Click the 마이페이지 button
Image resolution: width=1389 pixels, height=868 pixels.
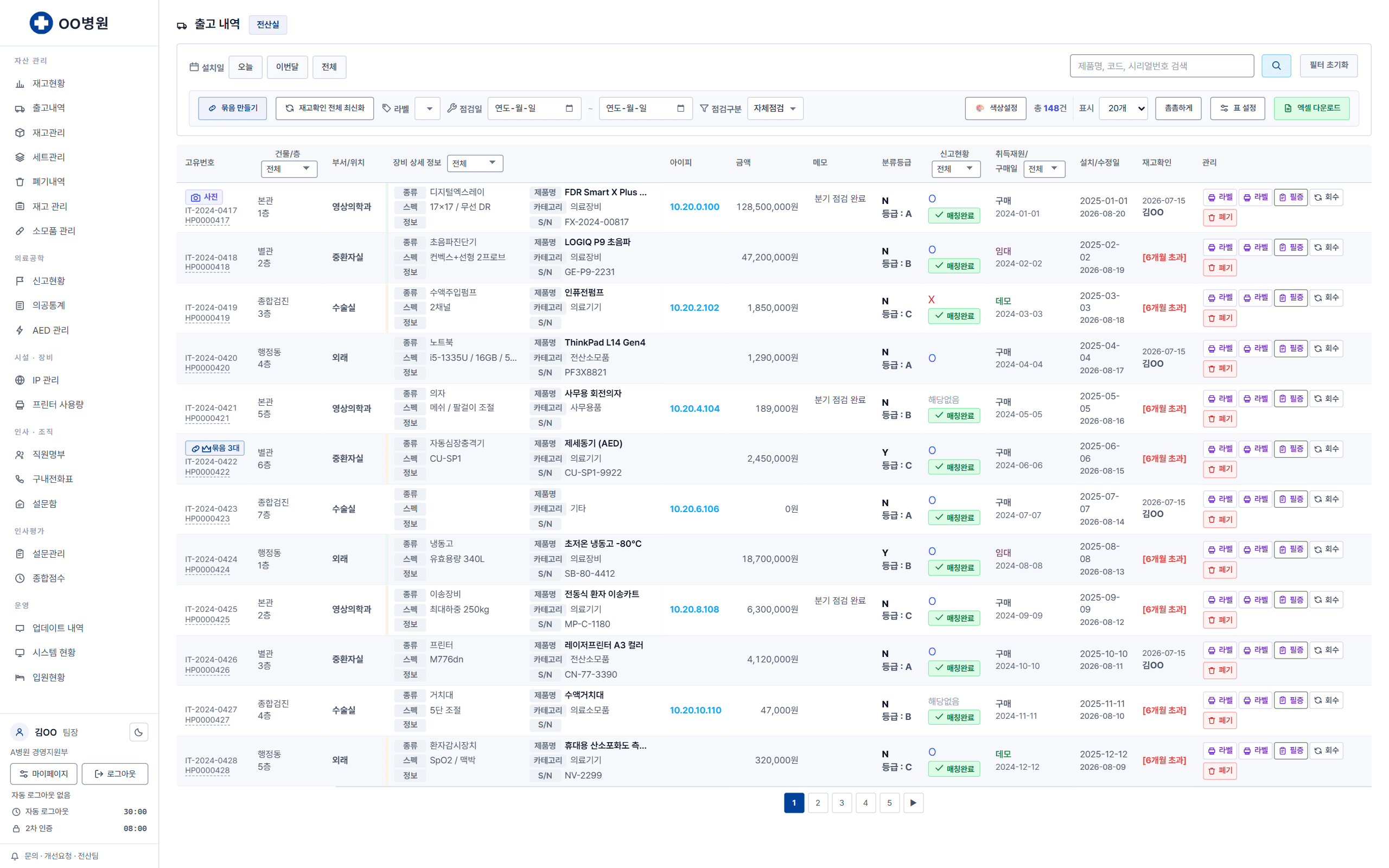coord(43,774)
